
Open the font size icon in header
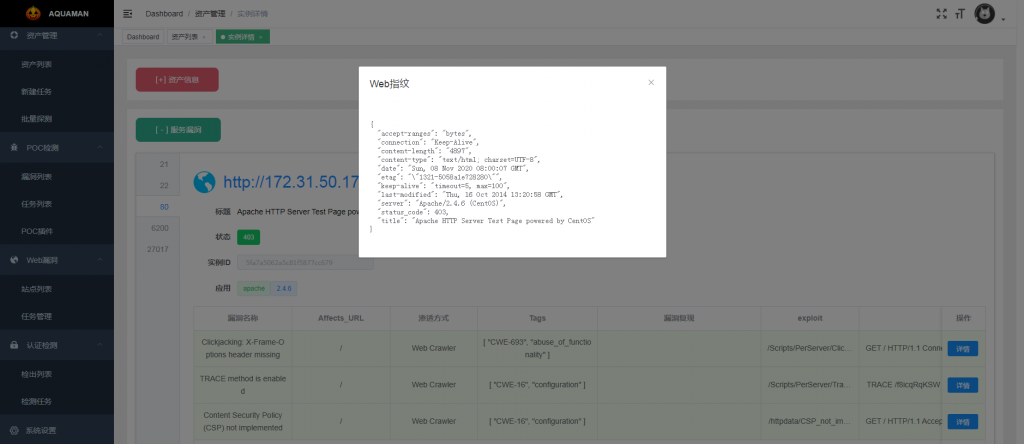[x=959, y=14]
